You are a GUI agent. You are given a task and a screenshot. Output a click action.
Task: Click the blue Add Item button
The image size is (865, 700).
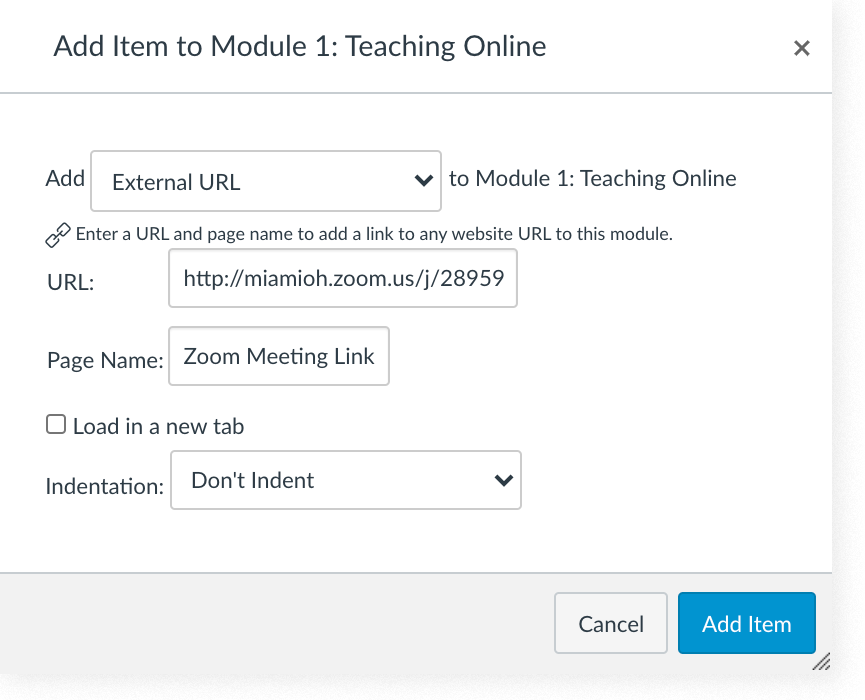[746, 623]
